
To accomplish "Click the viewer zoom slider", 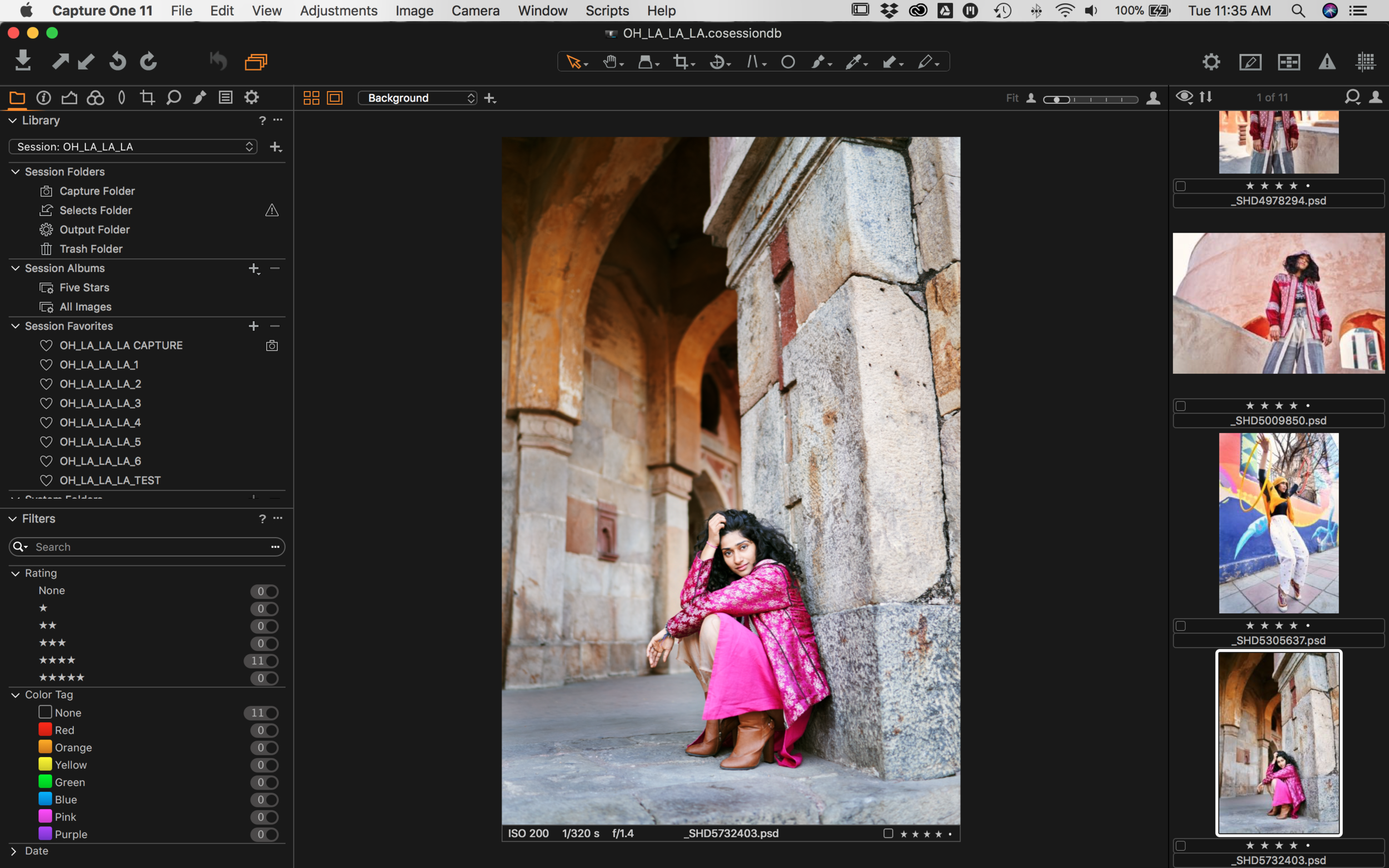I will [1091, 99].
